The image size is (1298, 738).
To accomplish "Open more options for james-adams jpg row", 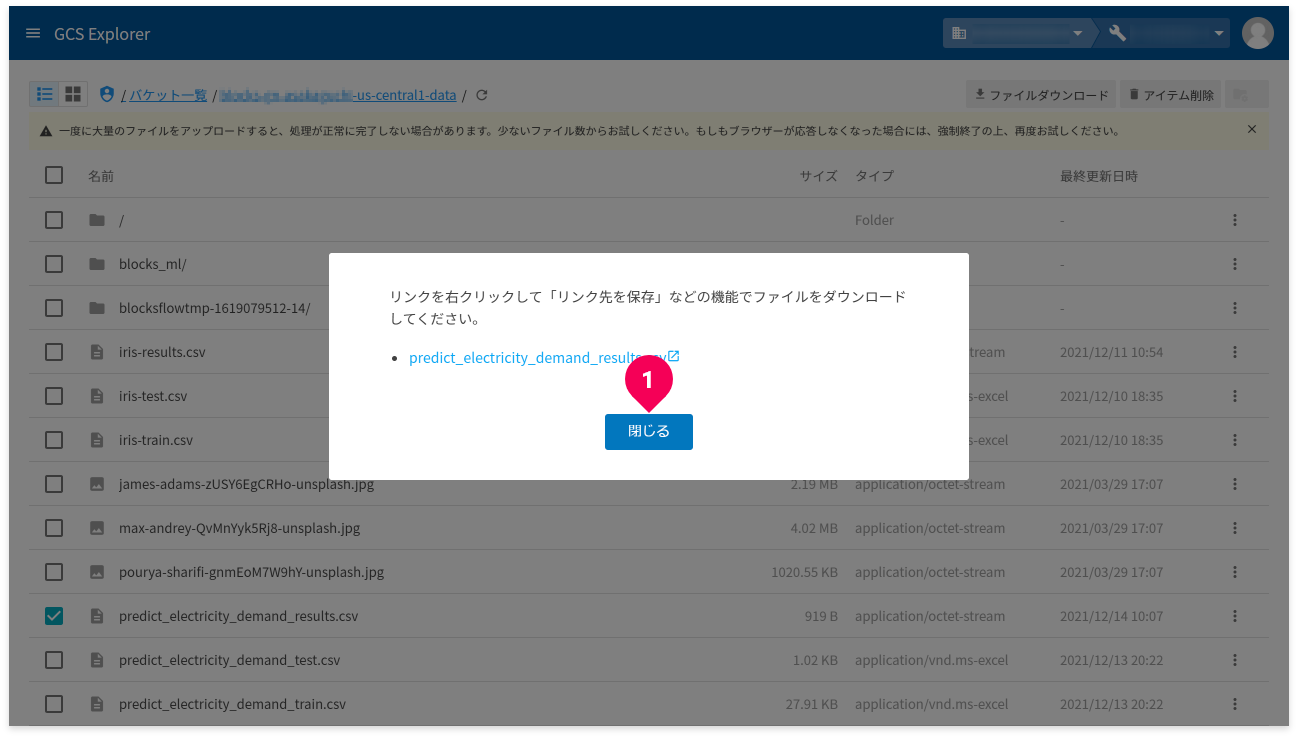I will (1235, 484).
